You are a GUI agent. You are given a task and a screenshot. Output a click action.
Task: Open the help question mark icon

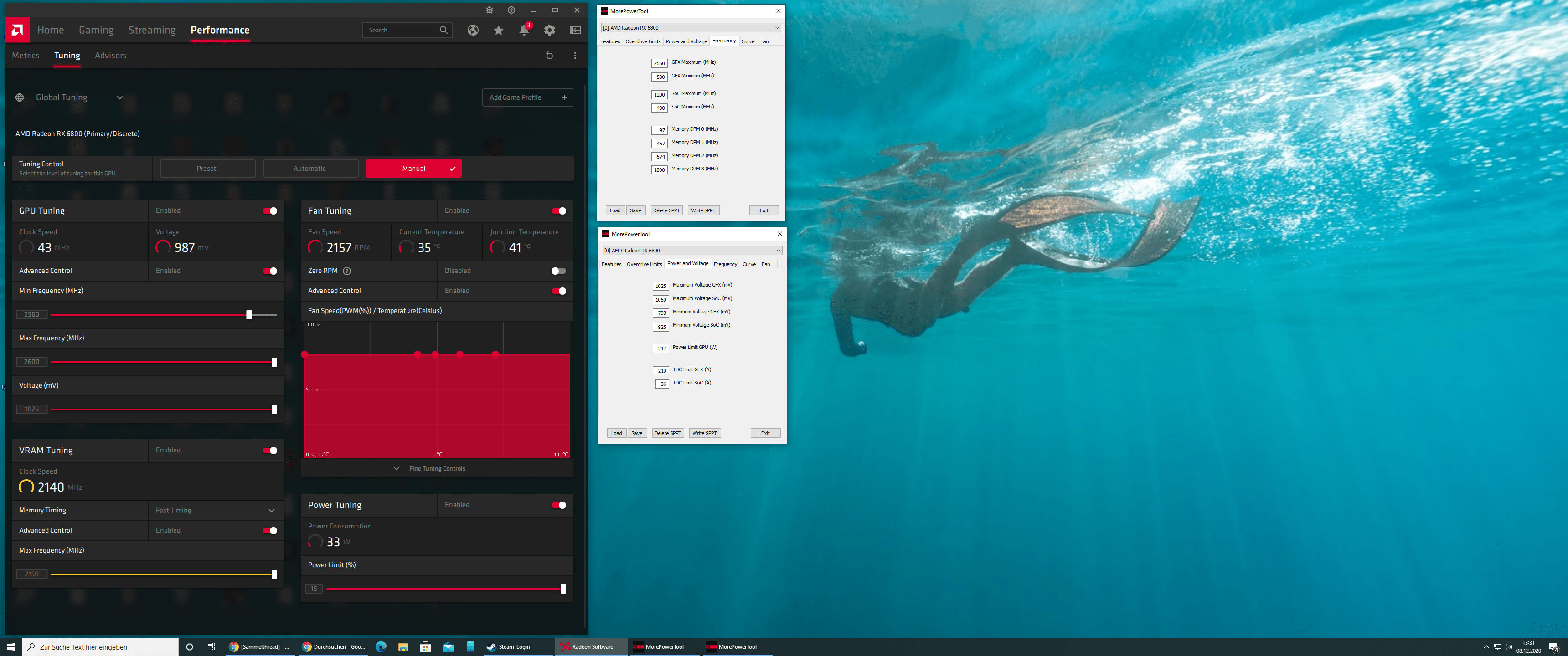tap(511, 10)
